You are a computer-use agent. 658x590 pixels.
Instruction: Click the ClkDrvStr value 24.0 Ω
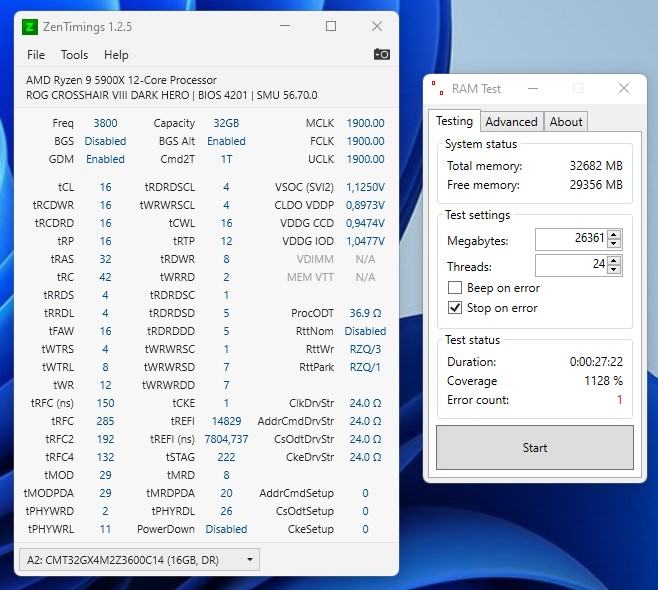point(365,403)
